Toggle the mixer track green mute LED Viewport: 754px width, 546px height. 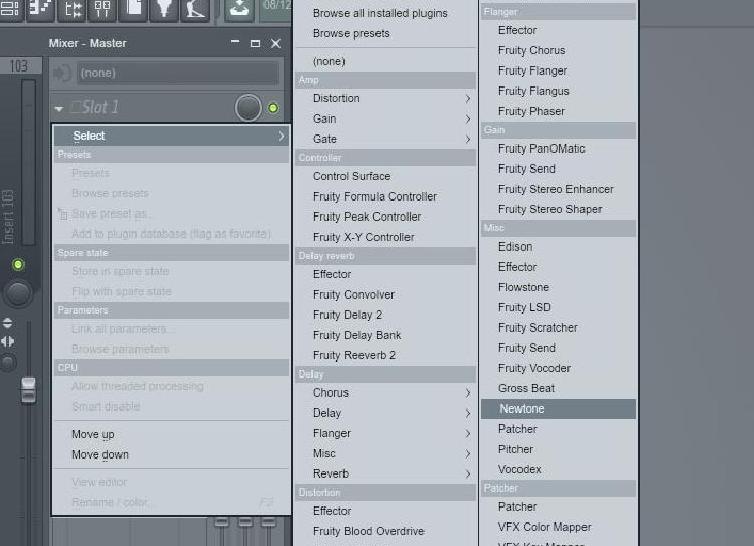coord(17,265)
